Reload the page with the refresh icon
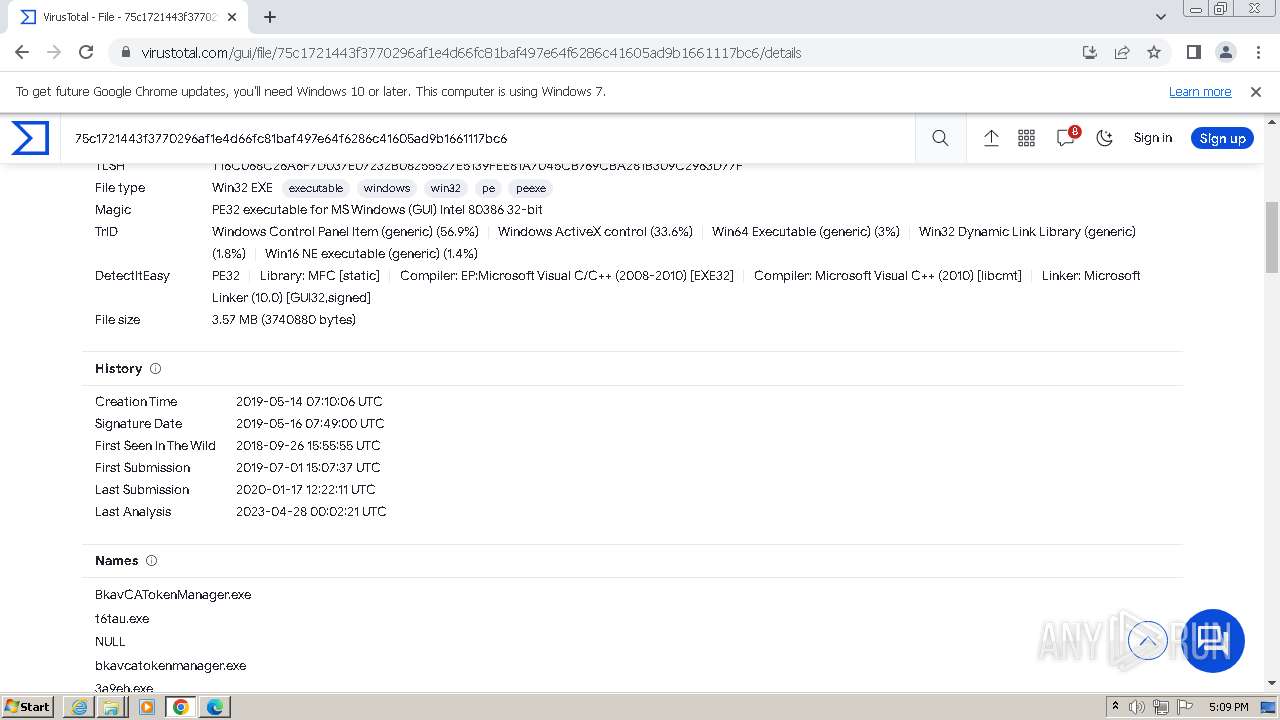Image resolution: width=1280 pixels, height=720 pixels. pyautogui.click(x=86, y=52)
